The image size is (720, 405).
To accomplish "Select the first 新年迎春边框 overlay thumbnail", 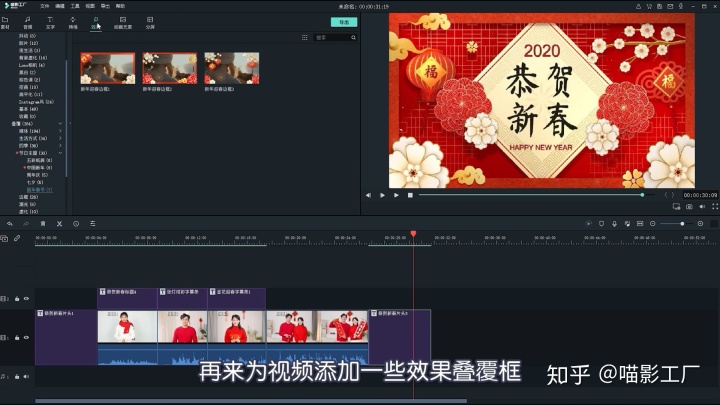I will [x=108, y=68].
